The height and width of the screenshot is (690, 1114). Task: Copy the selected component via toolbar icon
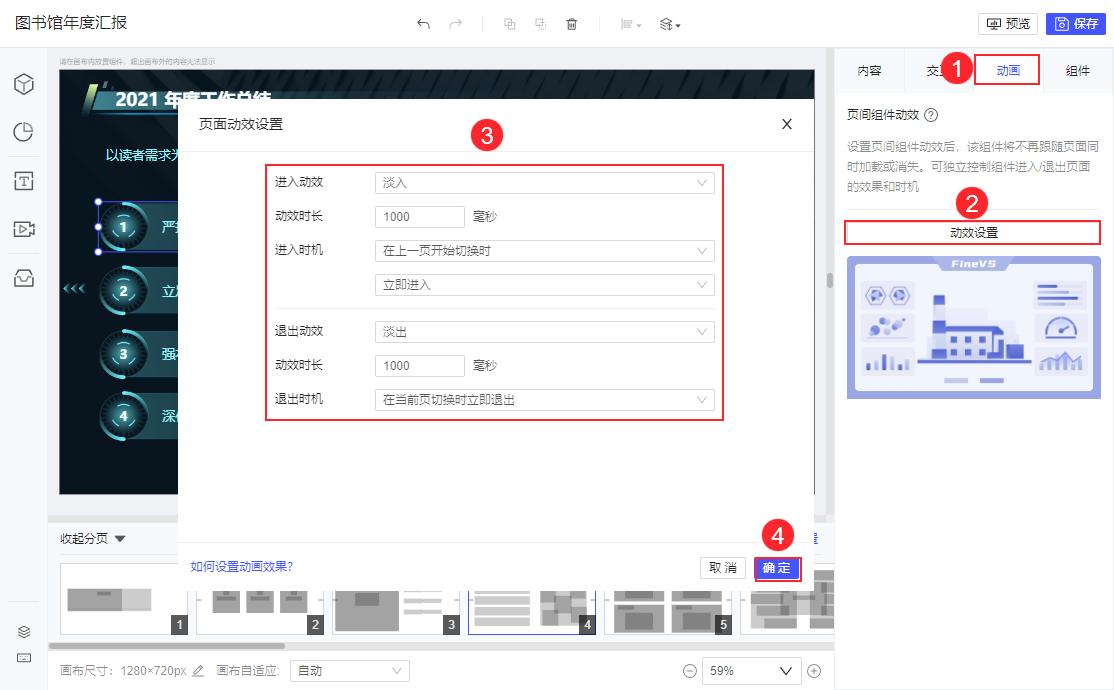tap(510, 22)
